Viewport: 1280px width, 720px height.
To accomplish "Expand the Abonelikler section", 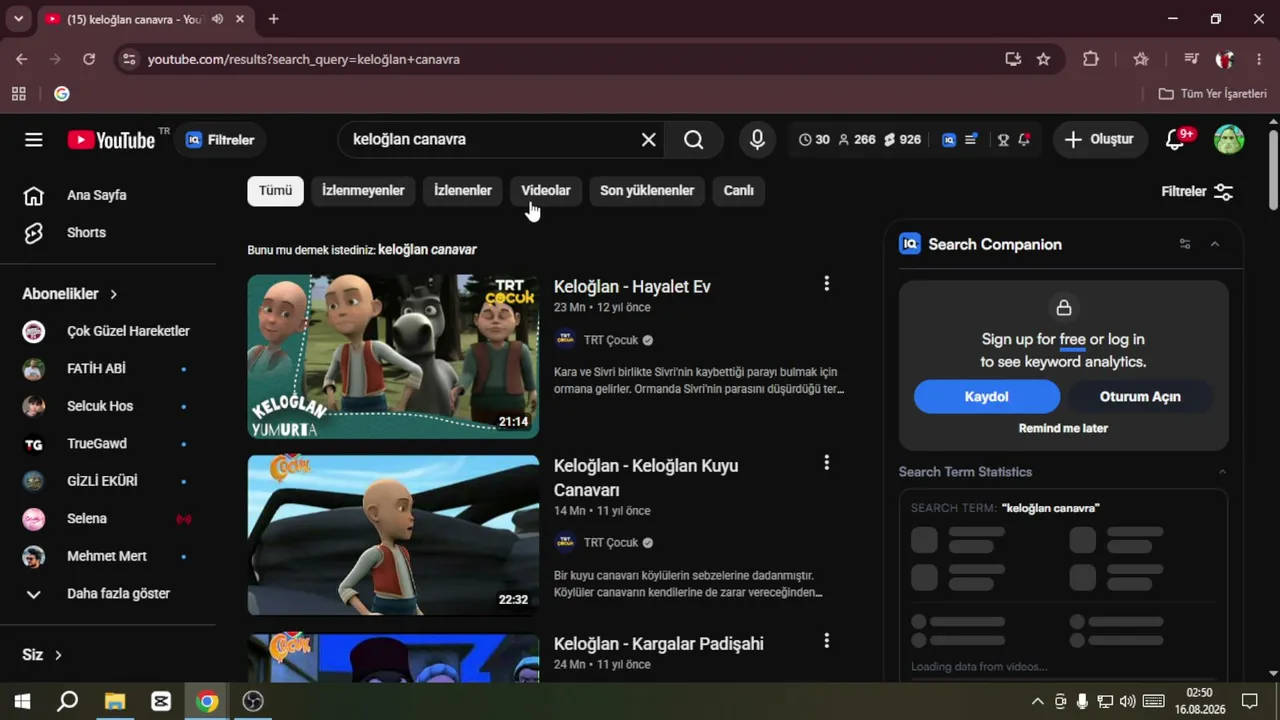I will tap(70, 294).
